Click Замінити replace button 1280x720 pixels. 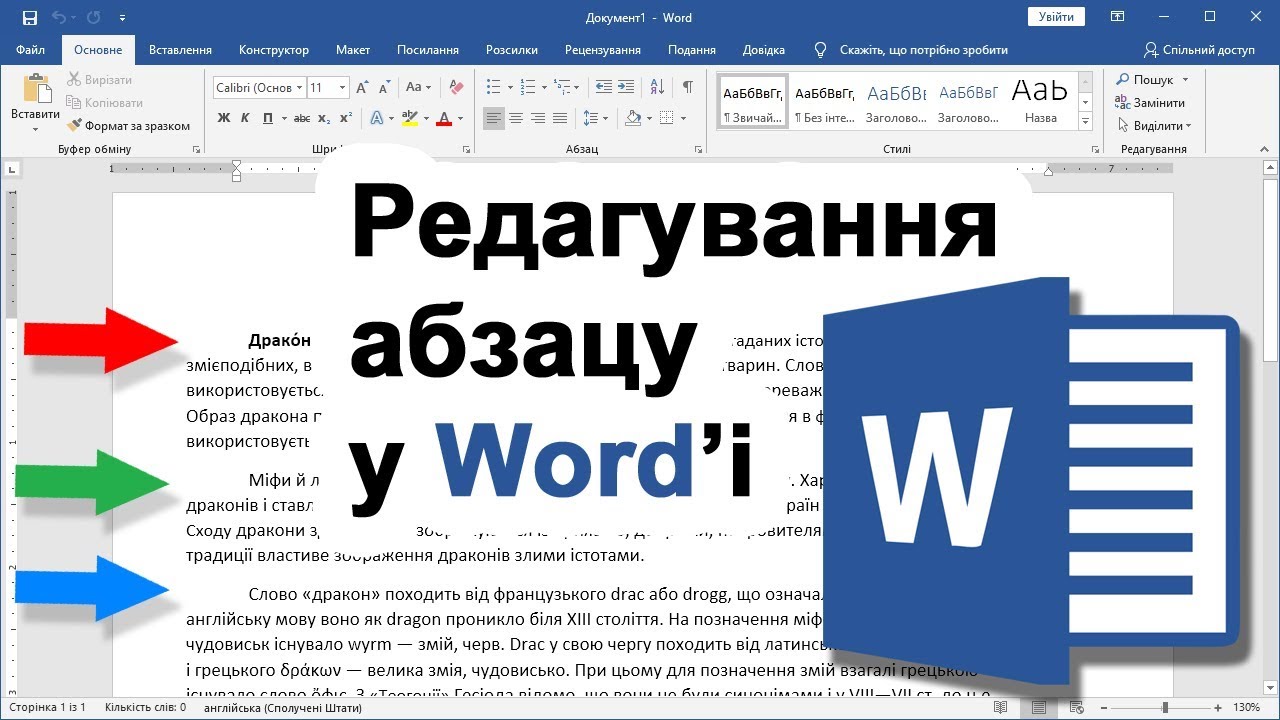(x=1150, y=102)
